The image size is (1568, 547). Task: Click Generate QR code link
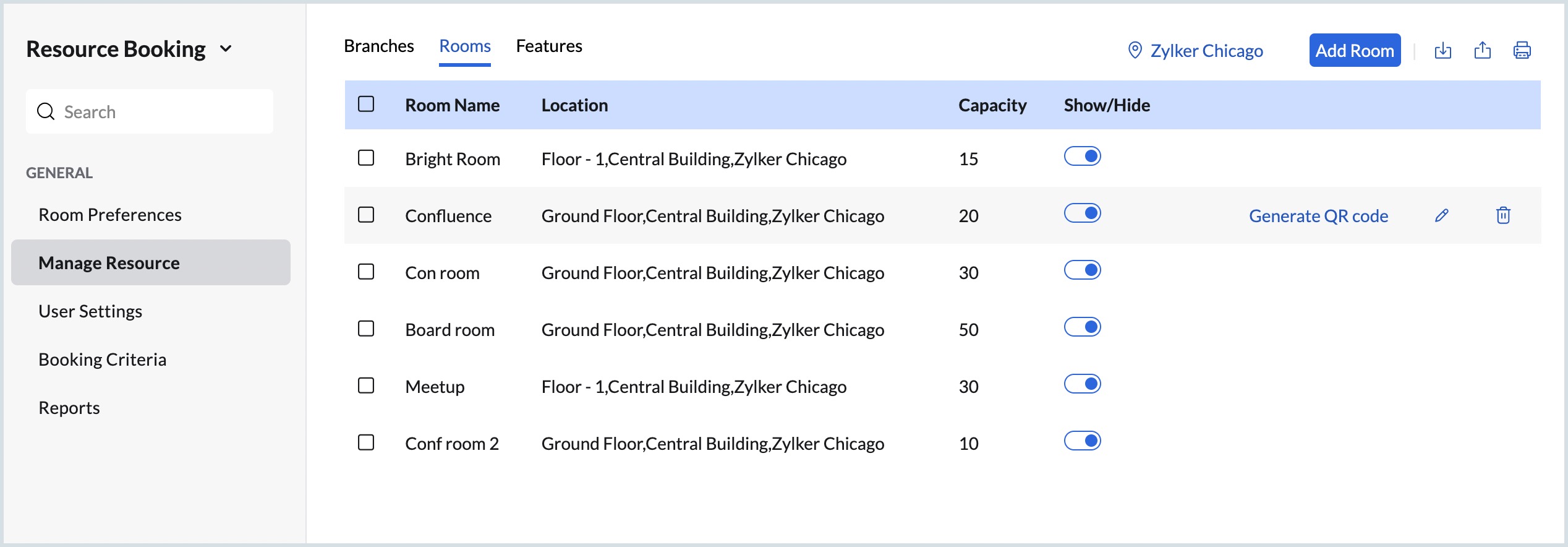[x=1318, y=216]
